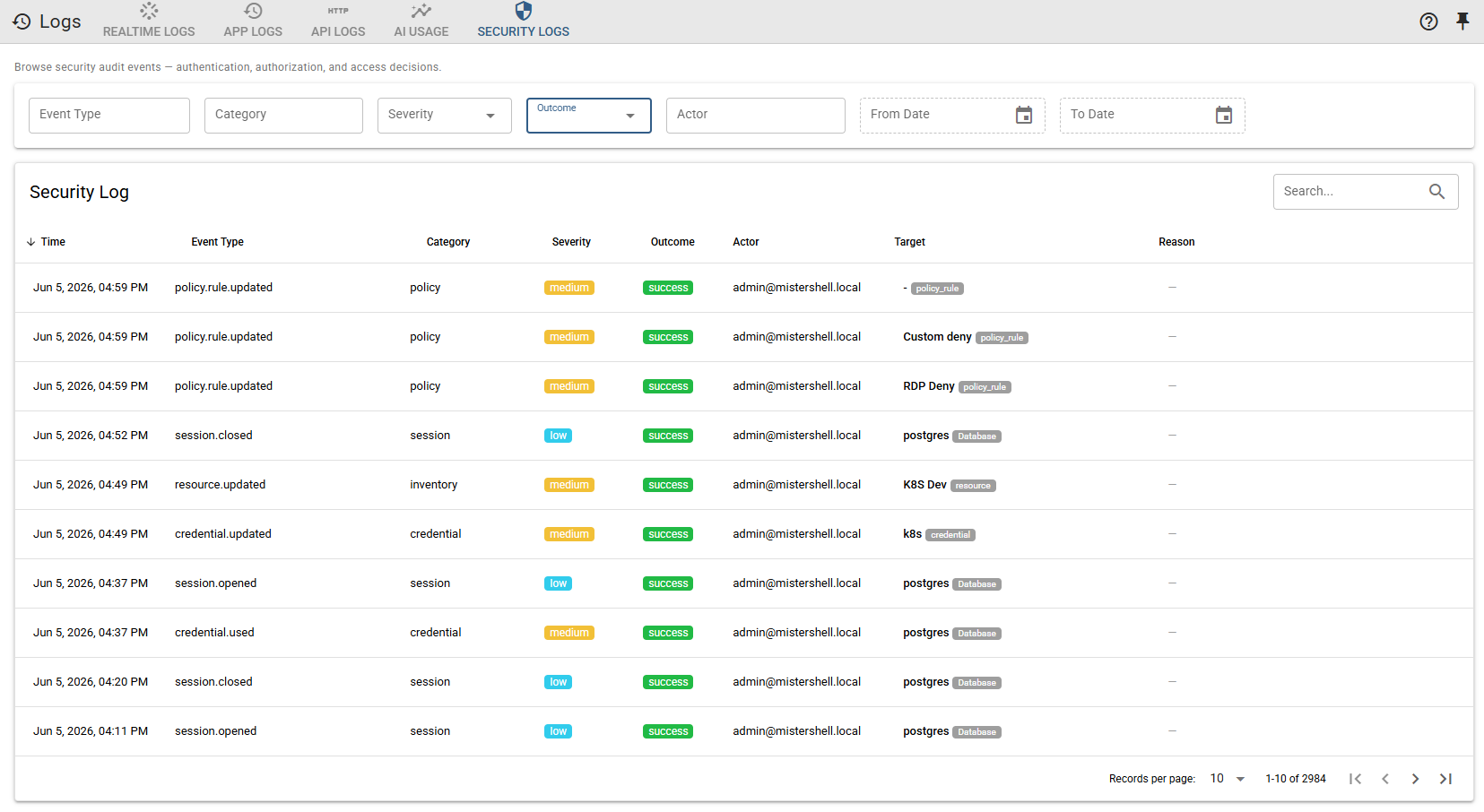The image size is (1484, 812).
Task: Click the 'RDP Deny' target text
Action: pyautogui.click(x=929, y=386)
